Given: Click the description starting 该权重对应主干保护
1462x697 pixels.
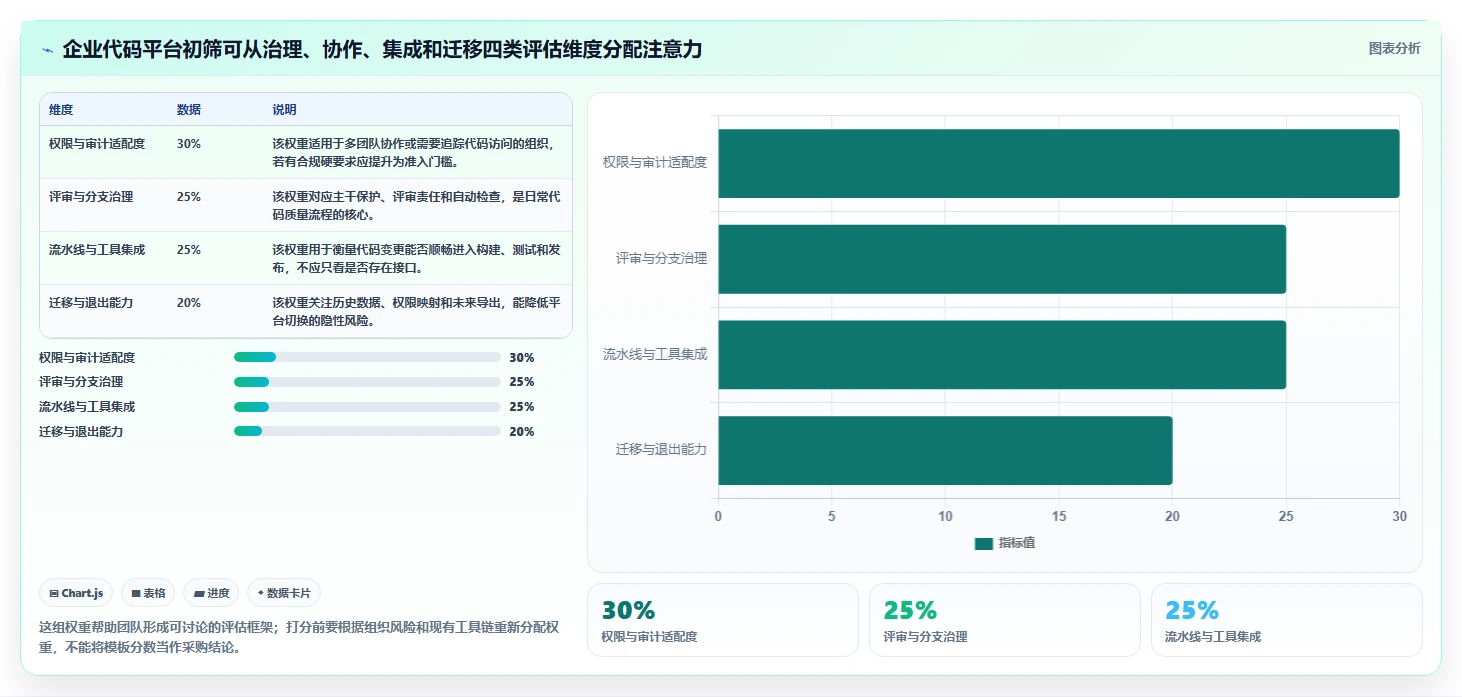Looking at the screenshot, I should (416, 206).
